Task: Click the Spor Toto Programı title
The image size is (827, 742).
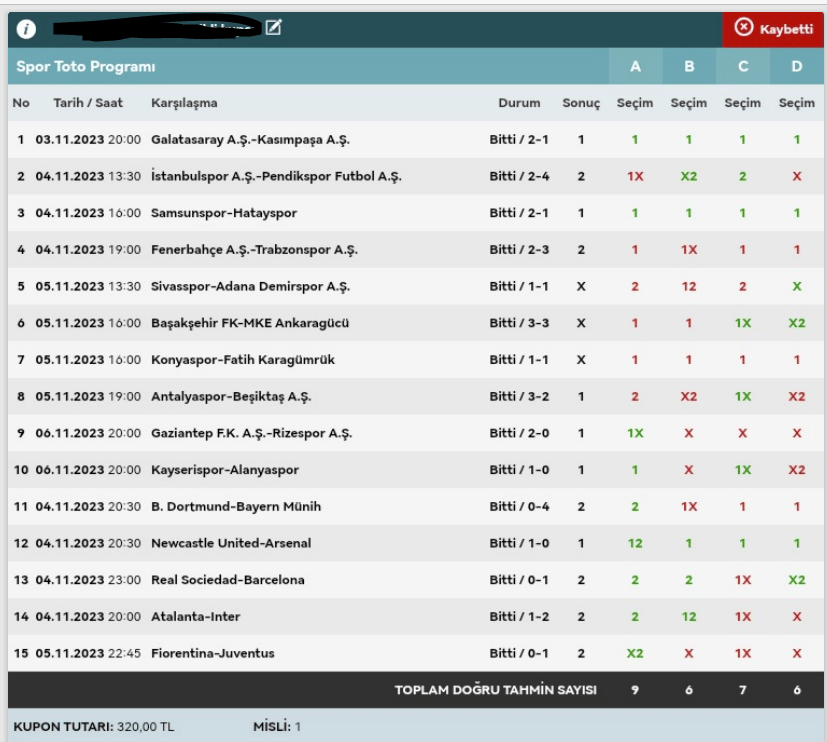Action: pyautogui.click(x=86, y=67)
